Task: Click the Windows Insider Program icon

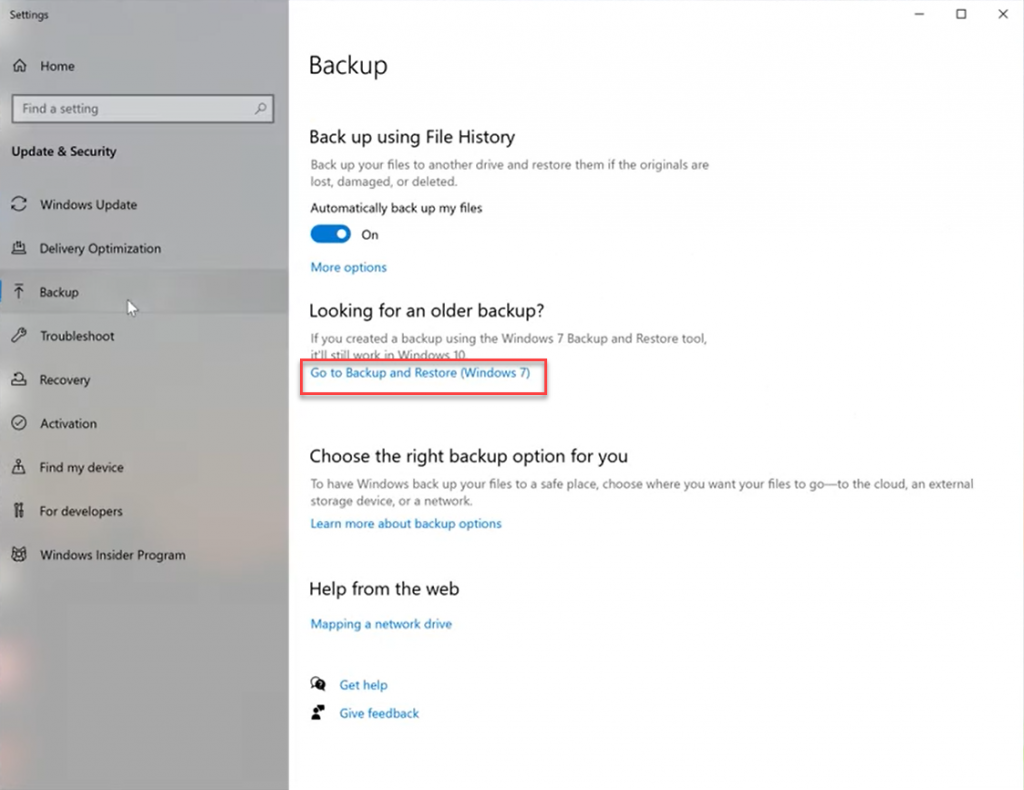Action: [19, 554]
